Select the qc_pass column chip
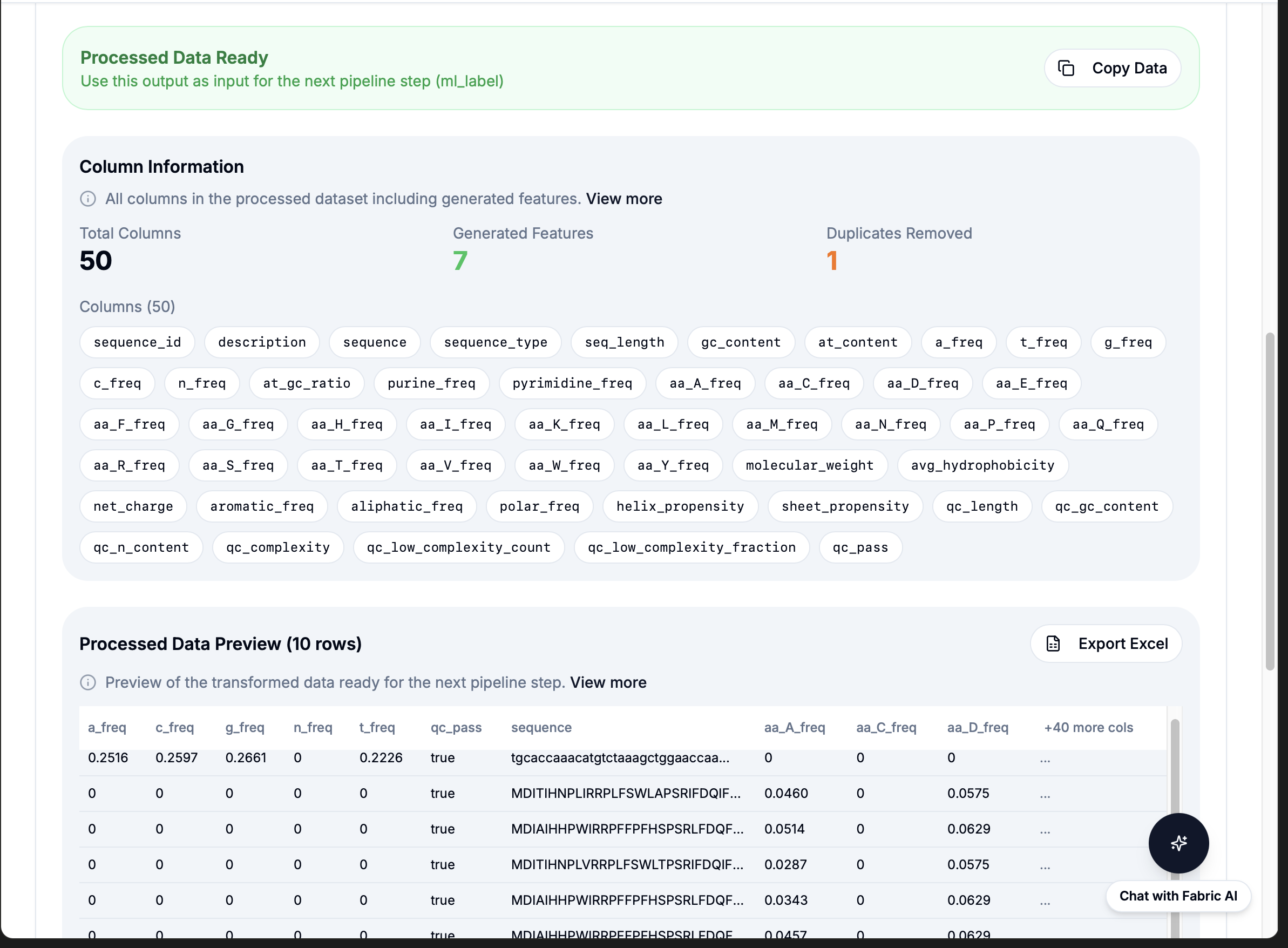Screen dimensions: 1288x948 click(860, 547)
